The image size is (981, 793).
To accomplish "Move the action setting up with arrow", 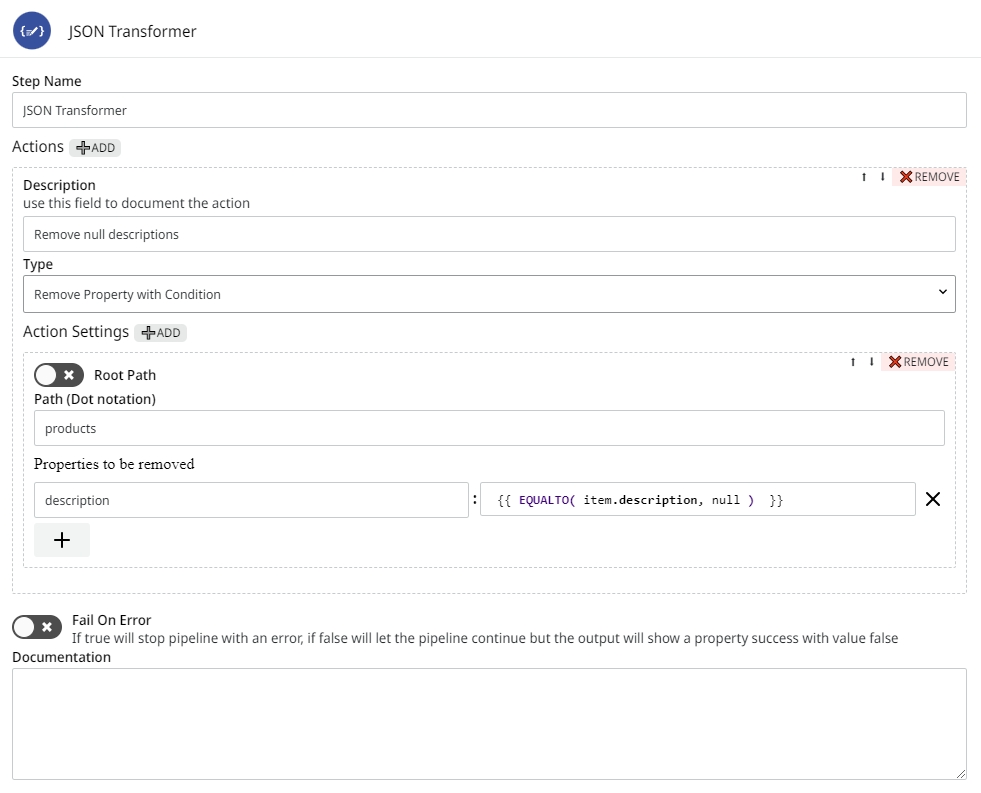I will [x=853, y=362].
